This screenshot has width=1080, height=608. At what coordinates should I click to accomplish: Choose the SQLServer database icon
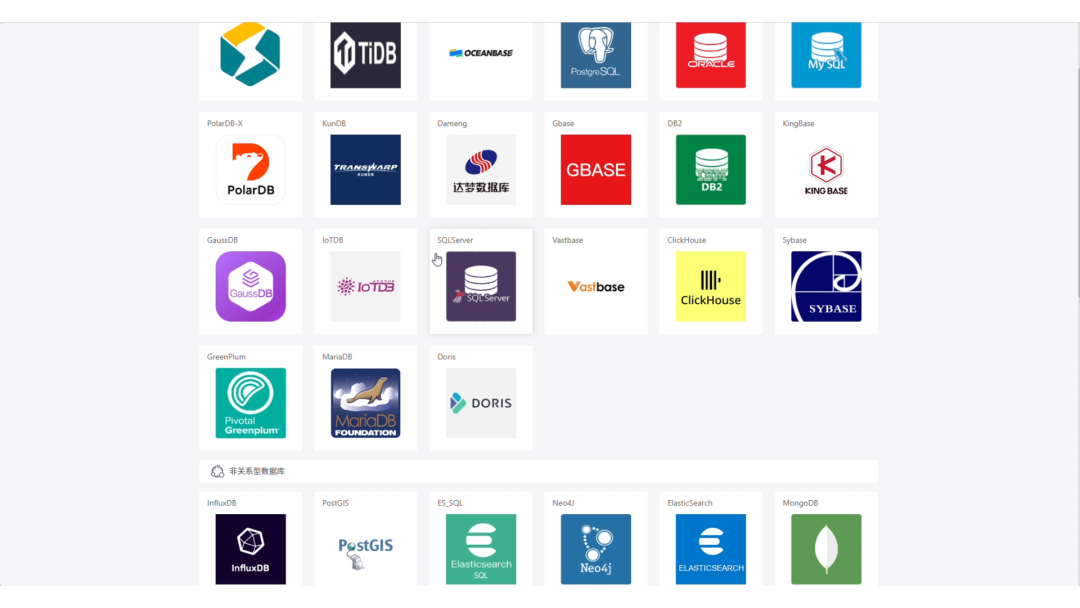point(481,286)
